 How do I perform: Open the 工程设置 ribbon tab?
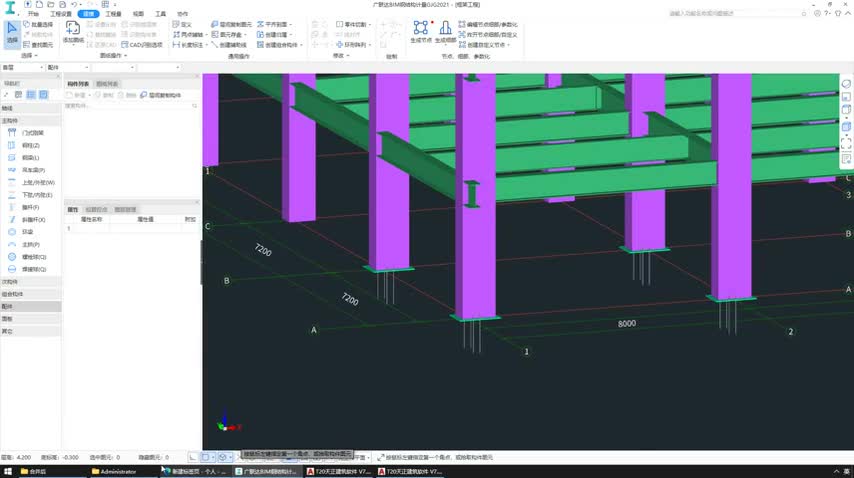(x=60, y=14)
